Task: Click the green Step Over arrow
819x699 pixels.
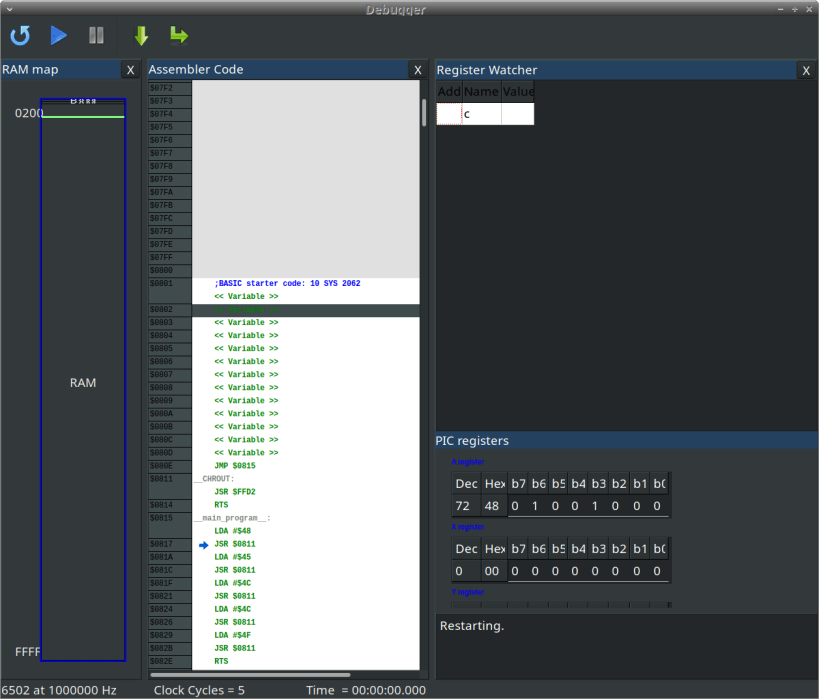Action: (x=179, y=36)
